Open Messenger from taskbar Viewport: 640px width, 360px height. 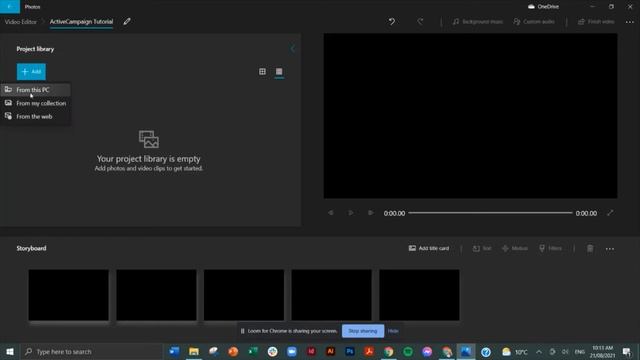[427, 351]
